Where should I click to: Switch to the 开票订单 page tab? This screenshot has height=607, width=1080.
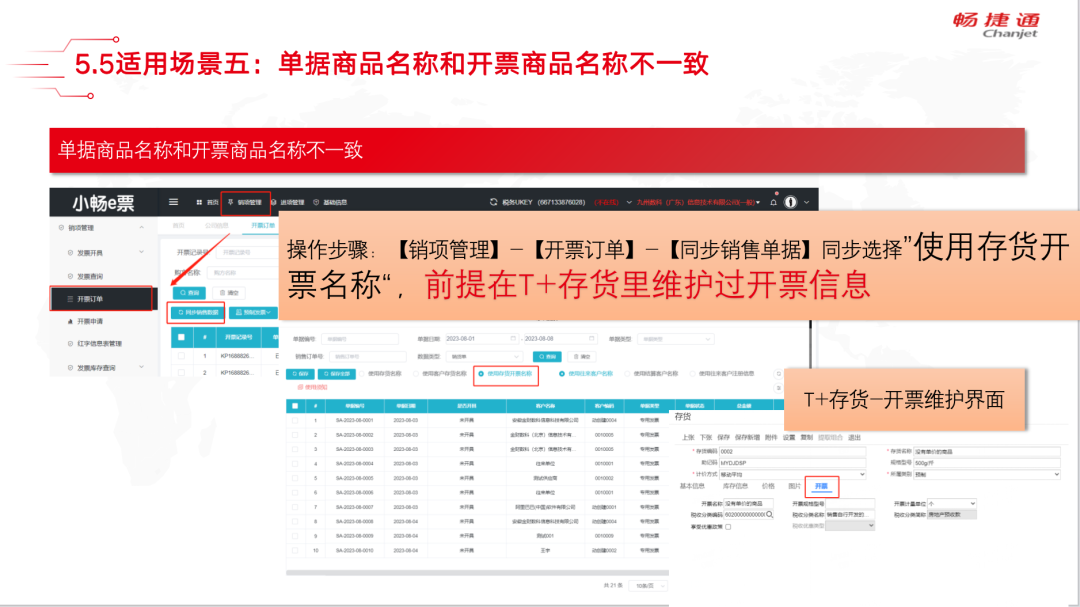pyautogui.click(x=262, y=225)
